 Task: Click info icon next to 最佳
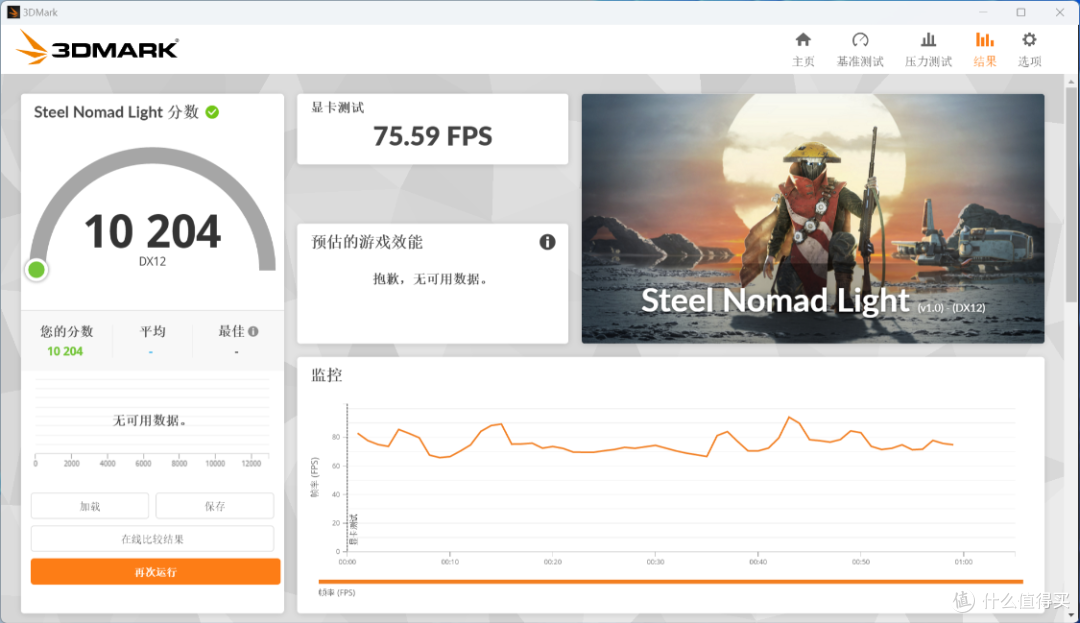(x=253, y=332)
